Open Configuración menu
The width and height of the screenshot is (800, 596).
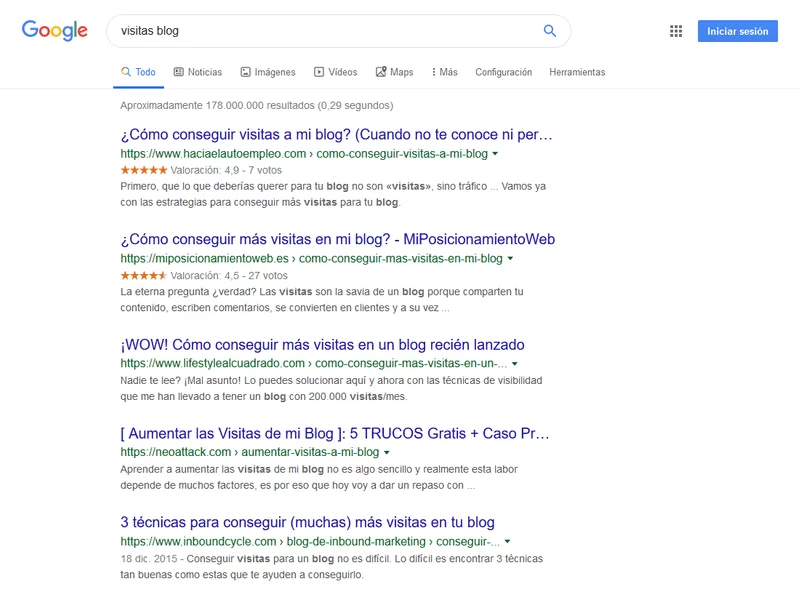504,72
